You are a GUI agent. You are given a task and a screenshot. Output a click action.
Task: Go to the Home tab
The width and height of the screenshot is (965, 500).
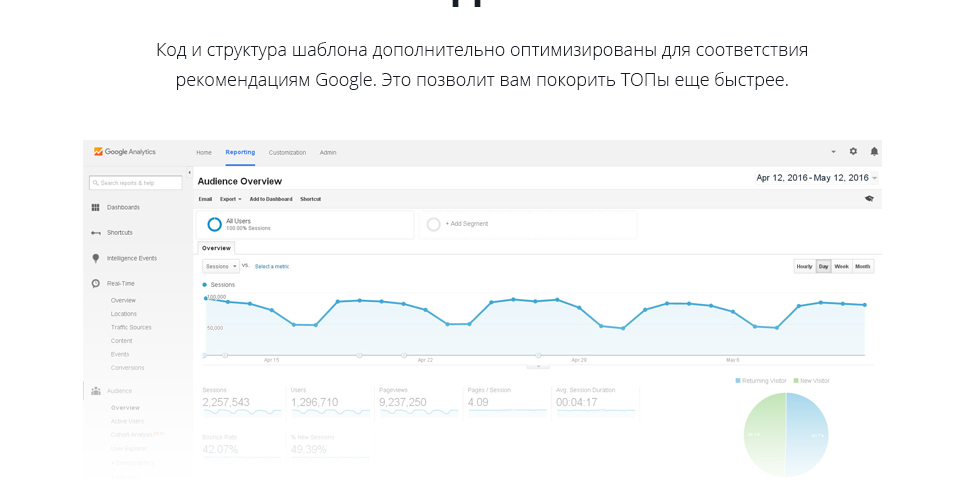point(204,152)
